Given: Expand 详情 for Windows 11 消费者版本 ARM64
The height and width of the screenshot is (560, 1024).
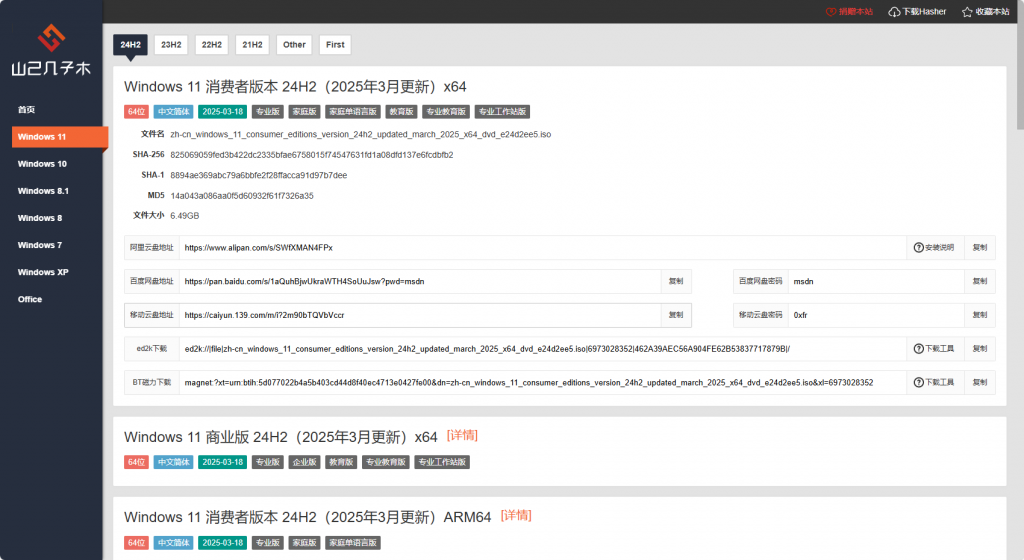Looking at the screenshot, I should (x=516, y=516).
